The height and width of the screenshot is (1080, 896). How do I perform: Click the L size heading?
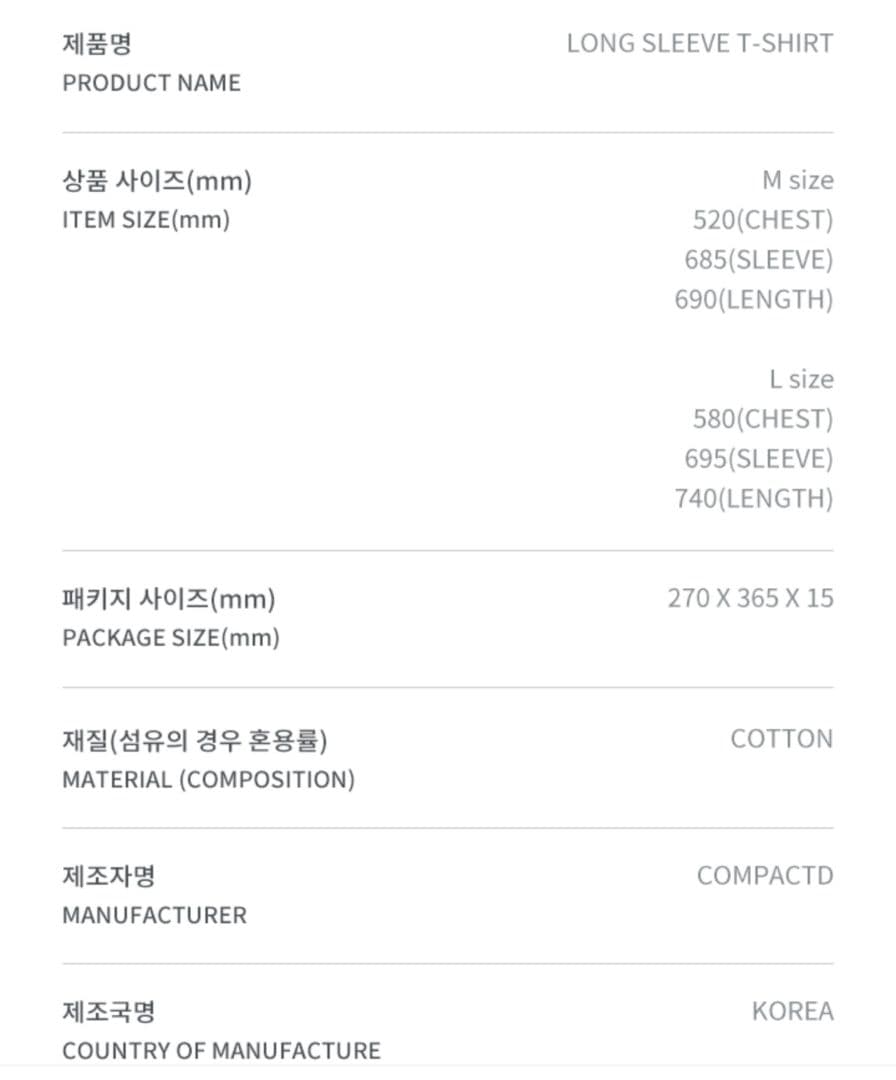(x=800, y=380)
